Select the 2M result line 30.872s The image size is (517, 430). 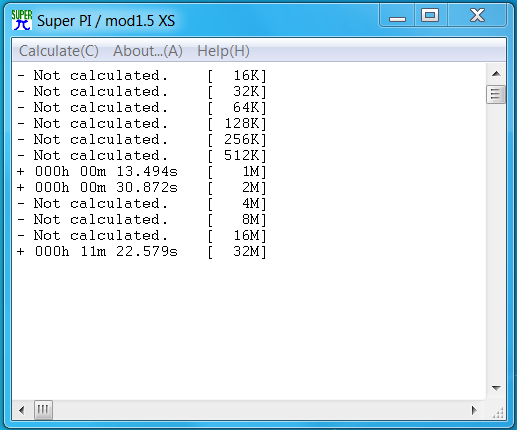pos(142,188)
